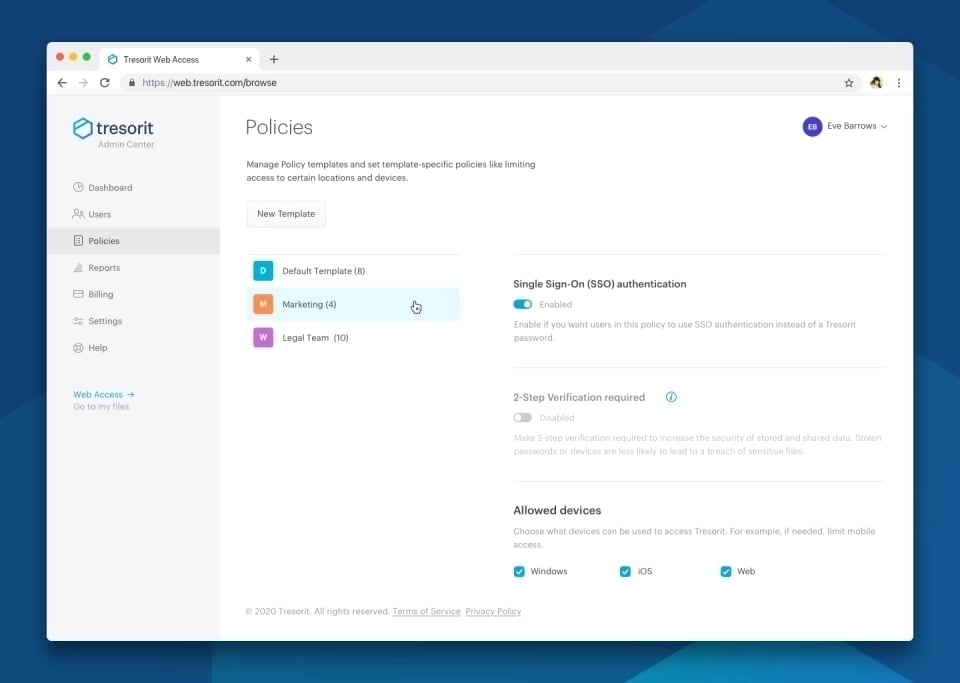Select the Users section icon

[77, 214]
